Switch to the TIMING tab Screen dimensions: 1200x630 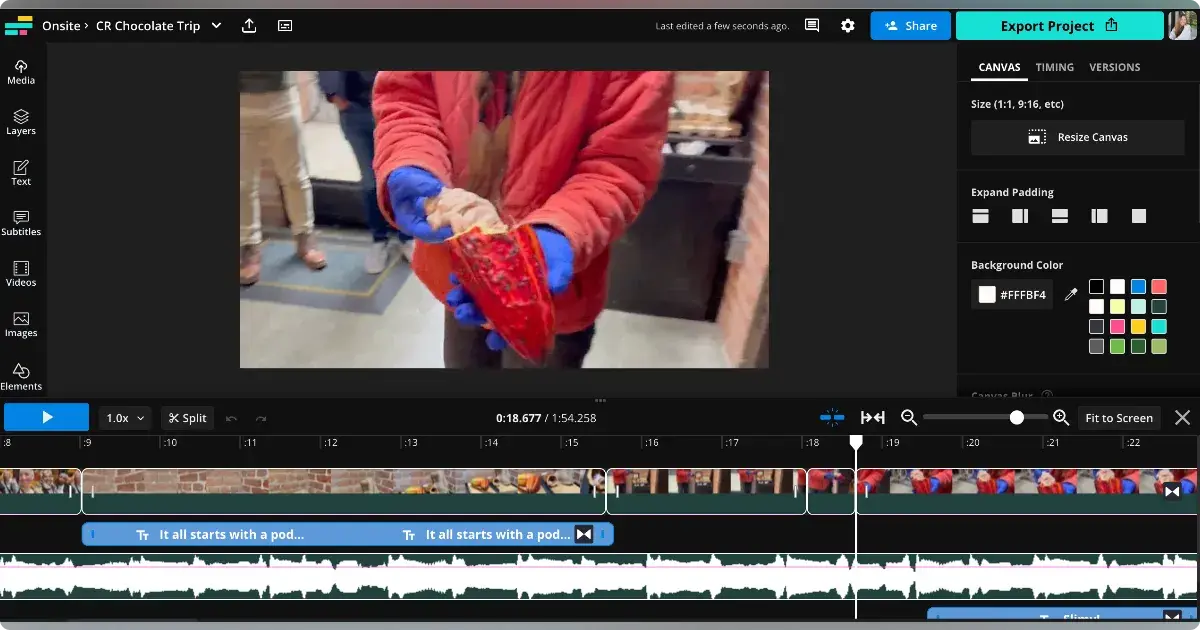[1054, 67]
